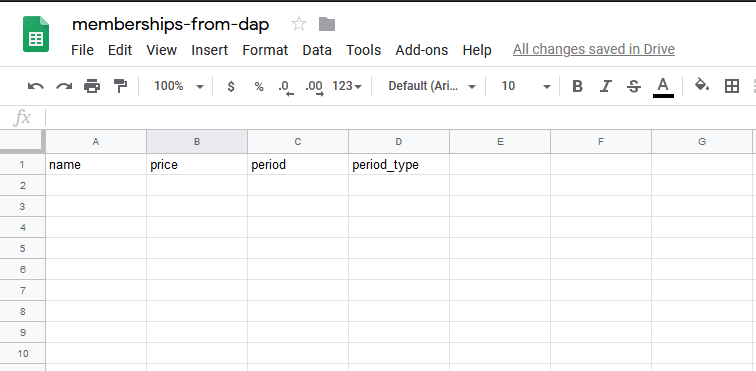Open the fill color bucket
The image size is (756, 371).
pyautogui.click(x=702, y=86)
